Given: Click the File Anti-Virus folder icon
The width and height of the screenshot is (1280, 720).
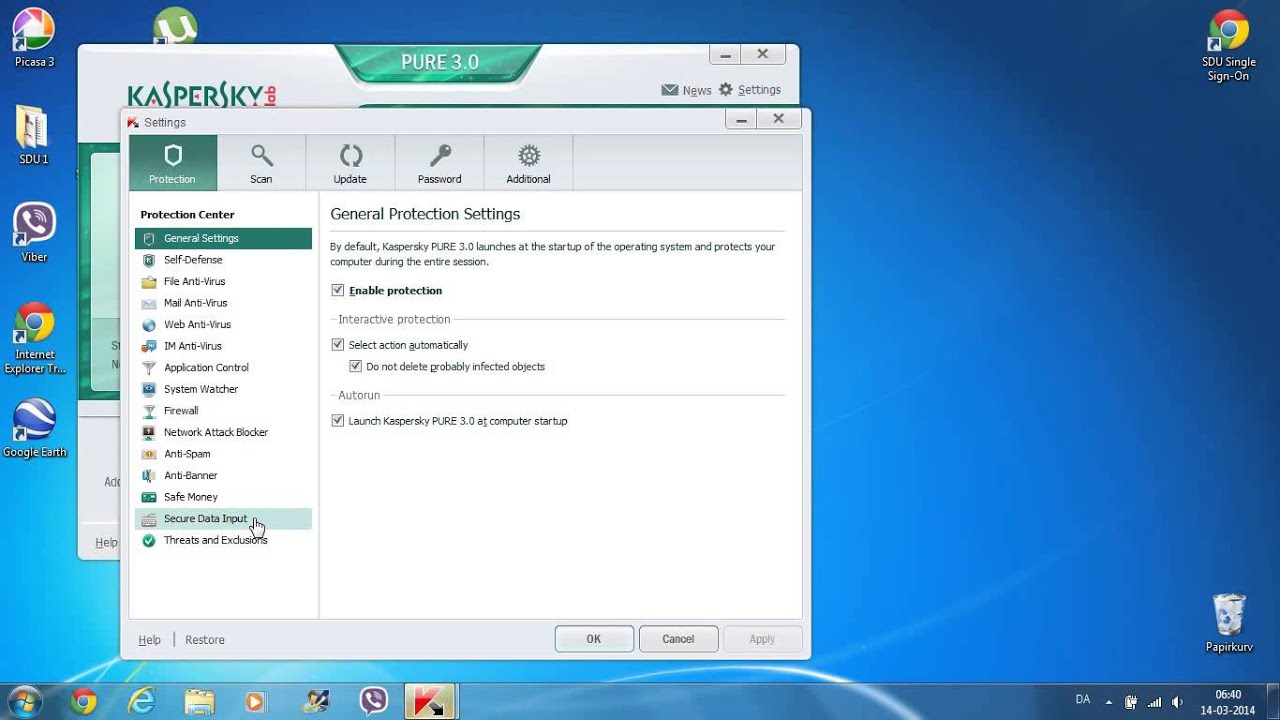Looking at the screenshot, I should tap(149, 282).
